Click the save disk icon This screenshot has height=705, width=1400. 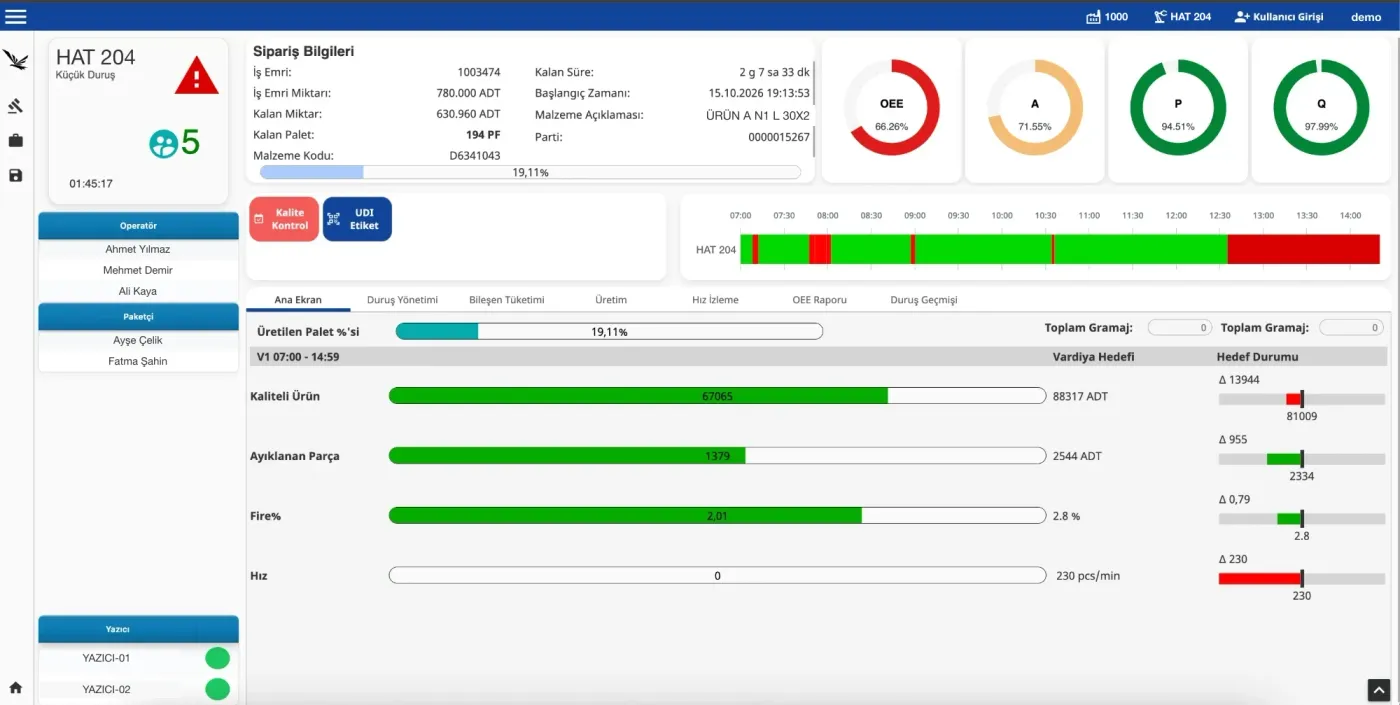click(15, 175)
